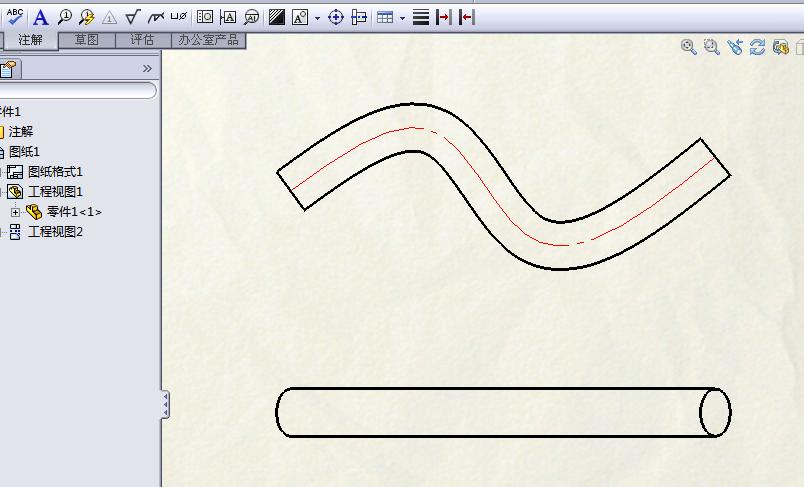Insert a Geometric Tolerance frame

pos(205,17)
